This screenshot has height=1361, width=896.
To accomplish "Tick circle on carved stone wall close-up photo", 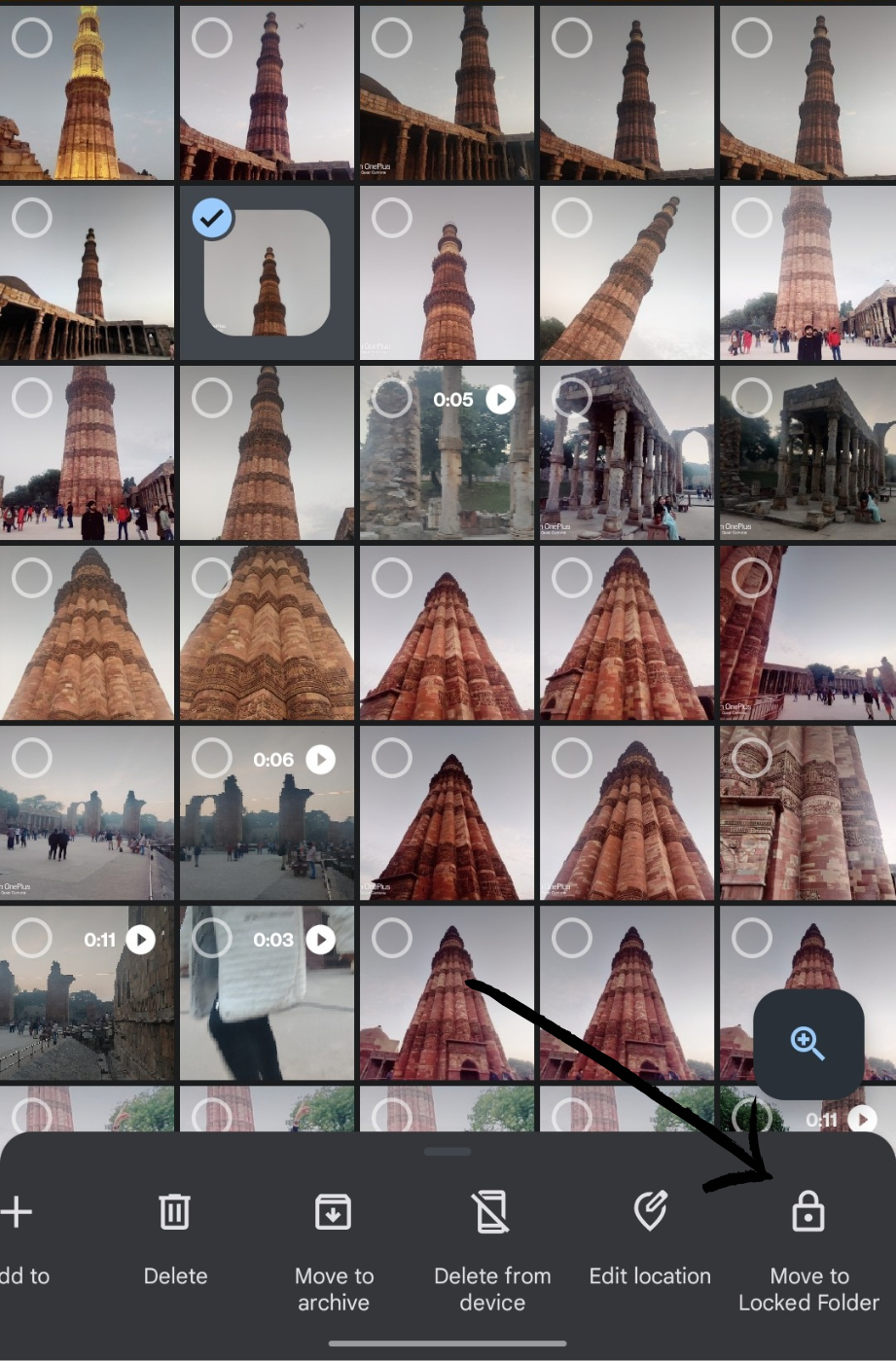I will (752, 759).
